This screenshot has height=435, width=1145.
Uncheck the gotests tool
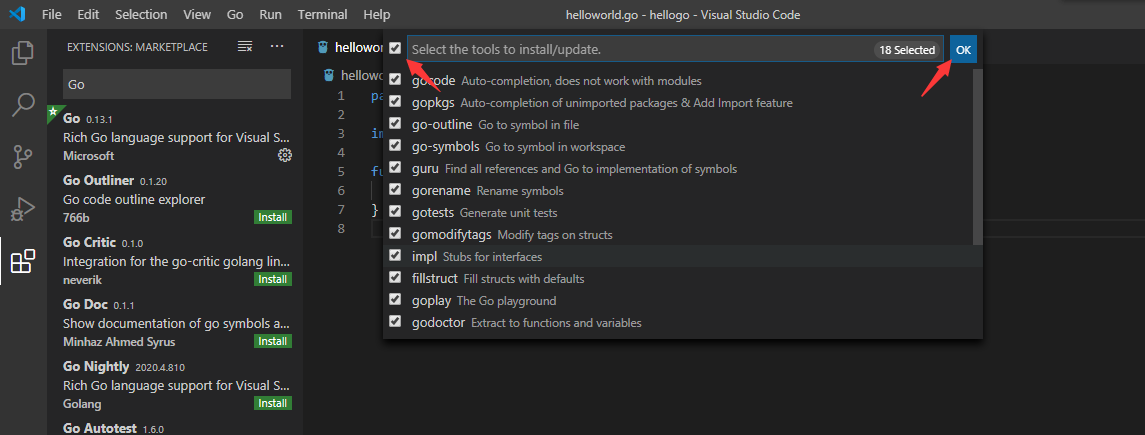pos(395,211)
